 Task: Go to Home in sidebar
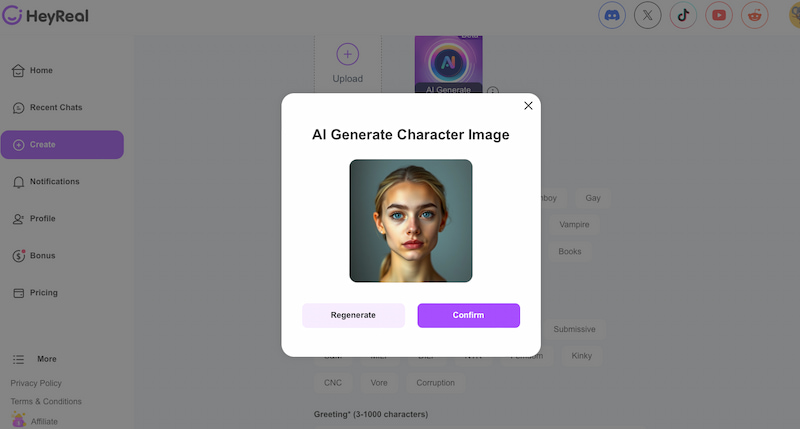point(41,71)
